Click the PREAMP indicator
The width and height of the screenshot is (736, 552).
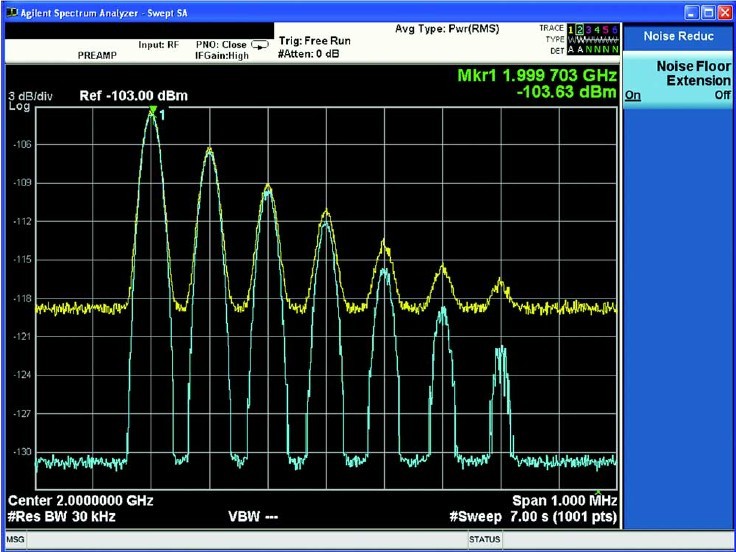pos(97,55)
